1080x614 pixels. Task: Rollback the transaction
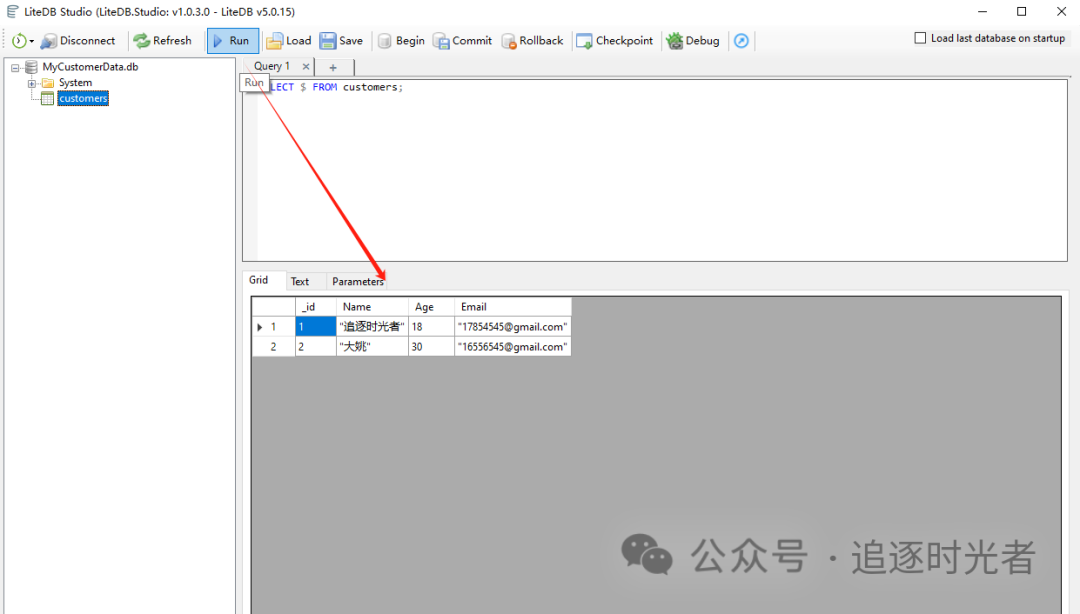(532, 41)
